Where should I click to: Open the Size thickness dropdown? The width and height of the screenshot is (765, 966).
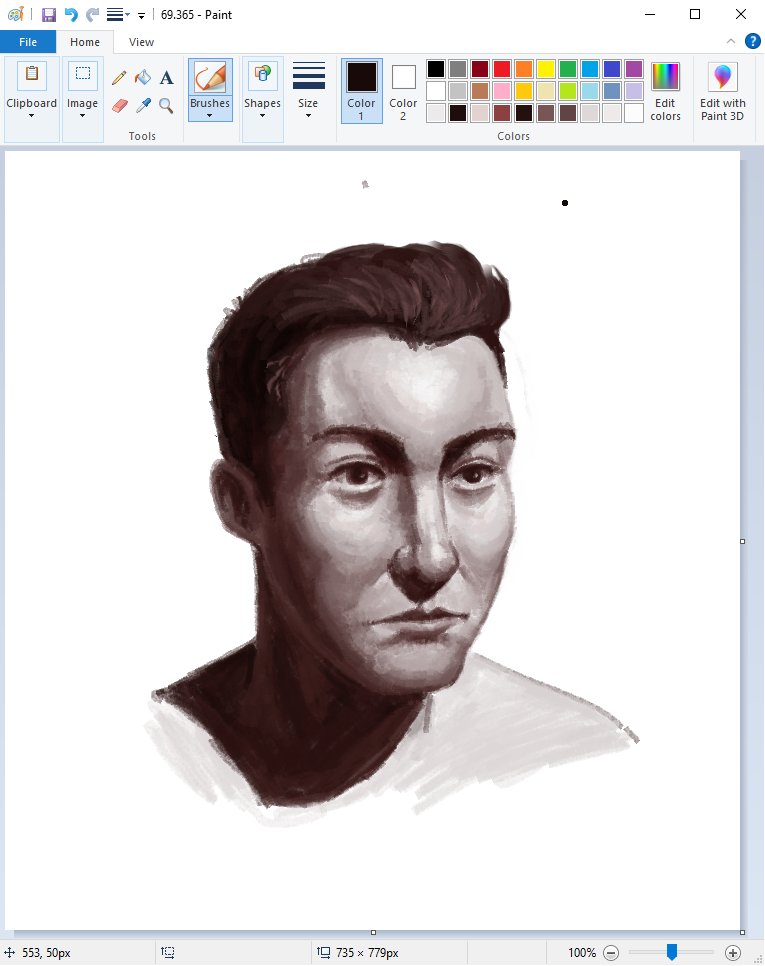click(308, 90)
